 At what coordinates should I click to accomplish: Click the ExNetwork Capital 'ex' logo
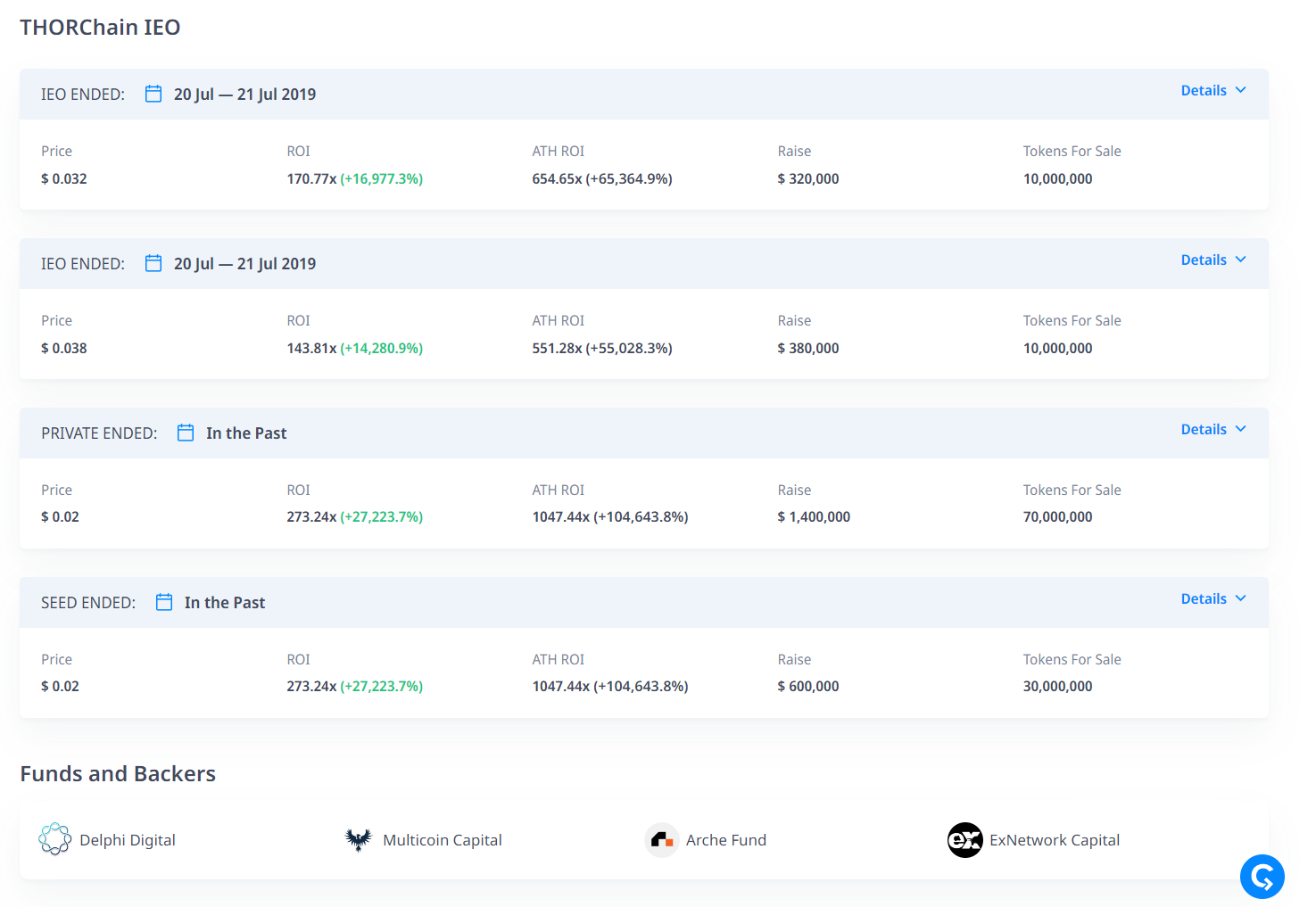pyautogui.click(x=964, y=839)
